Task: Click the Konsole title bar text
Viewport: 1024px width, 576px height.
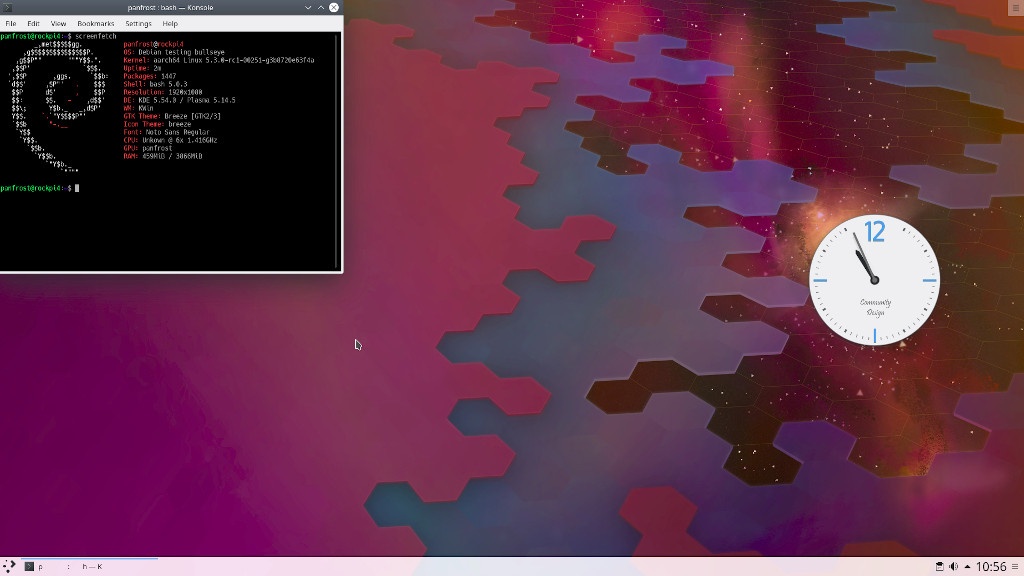Action: 170,8
